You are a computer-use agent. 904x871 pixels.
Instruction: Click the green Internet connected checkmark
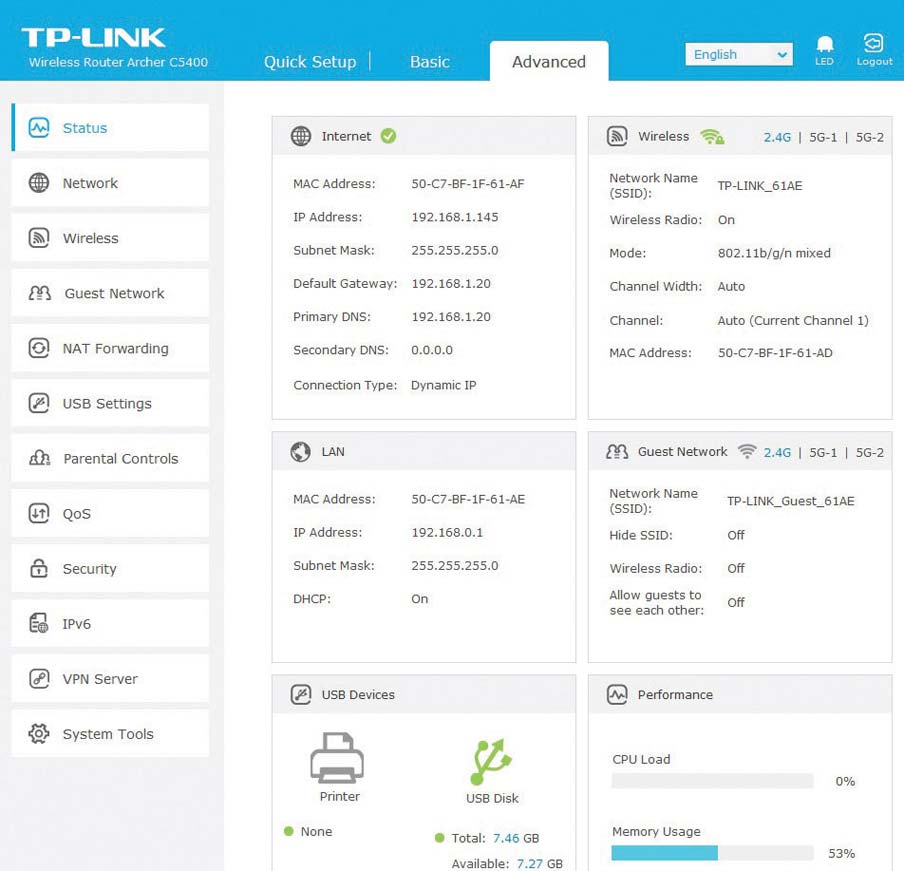389,136
